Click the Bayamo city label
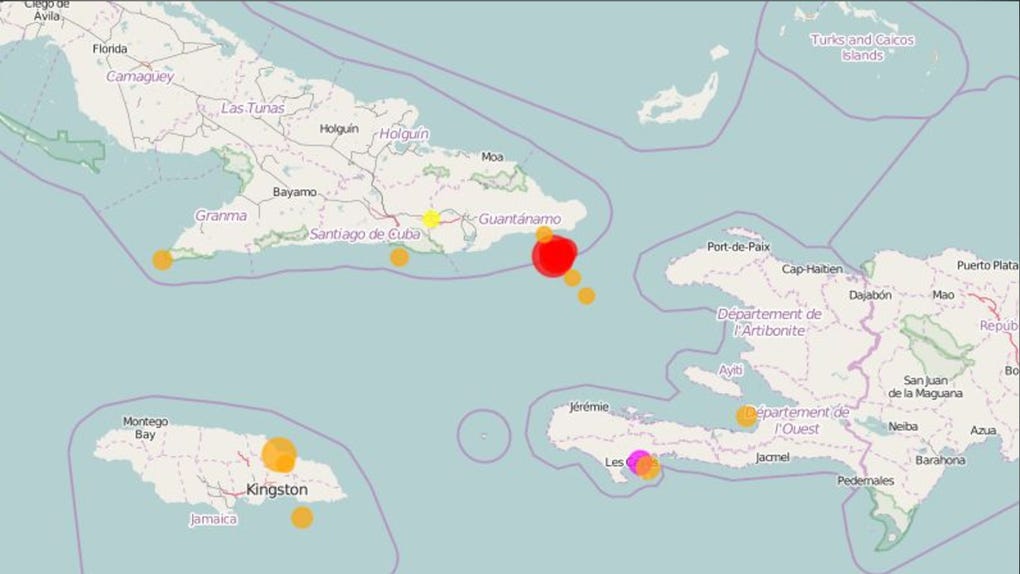Screen dimensions: 1020x574 click(x=295, y=191)
